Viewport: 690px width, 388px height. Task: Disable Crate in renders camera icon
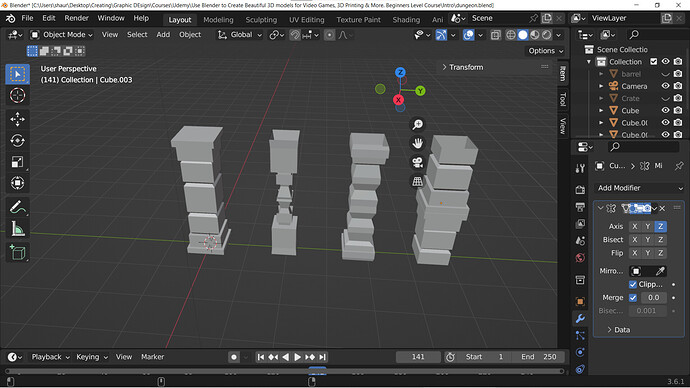tap(678, 98)
